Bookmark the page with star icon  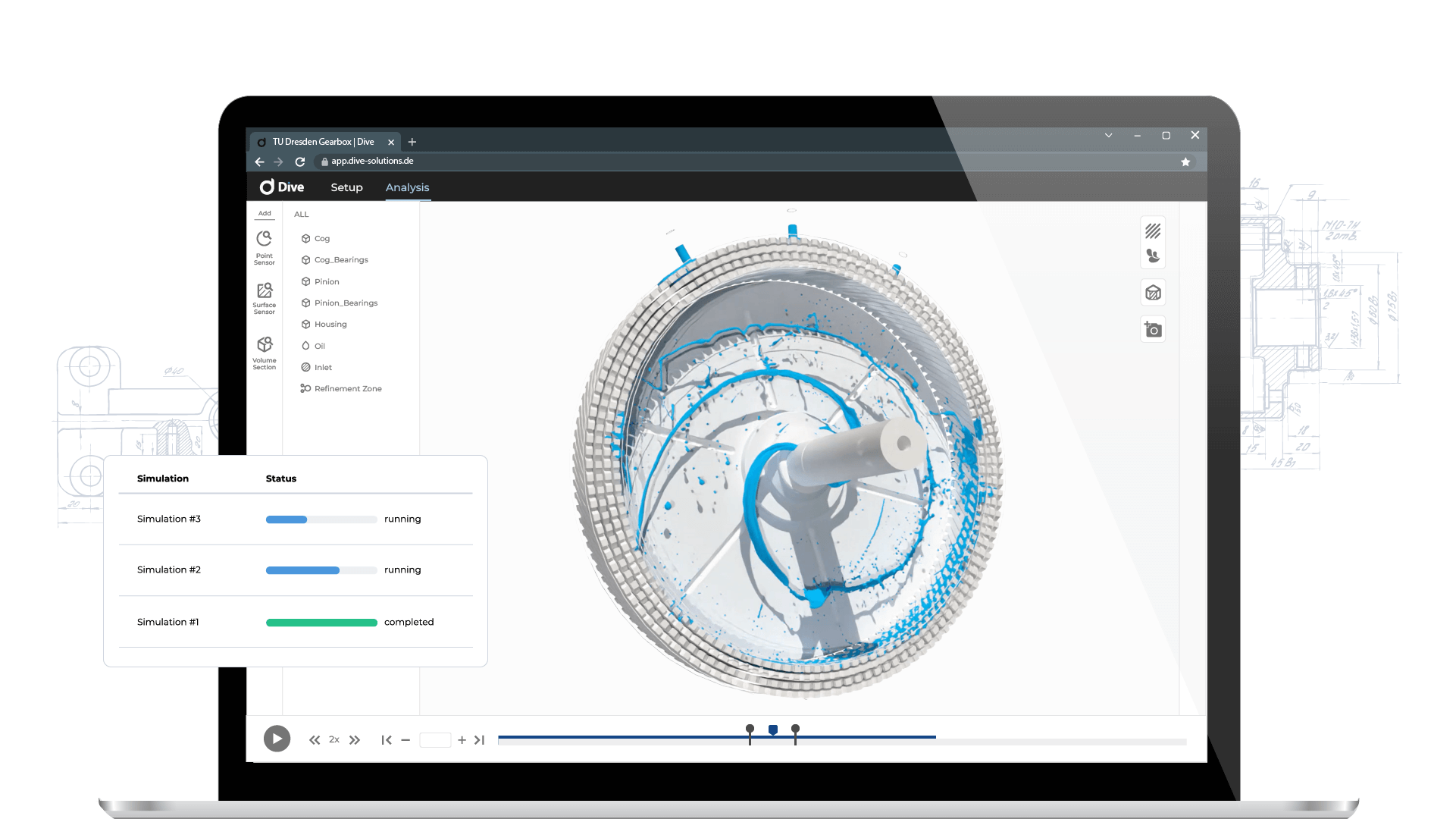click(x=1185, y=162)
